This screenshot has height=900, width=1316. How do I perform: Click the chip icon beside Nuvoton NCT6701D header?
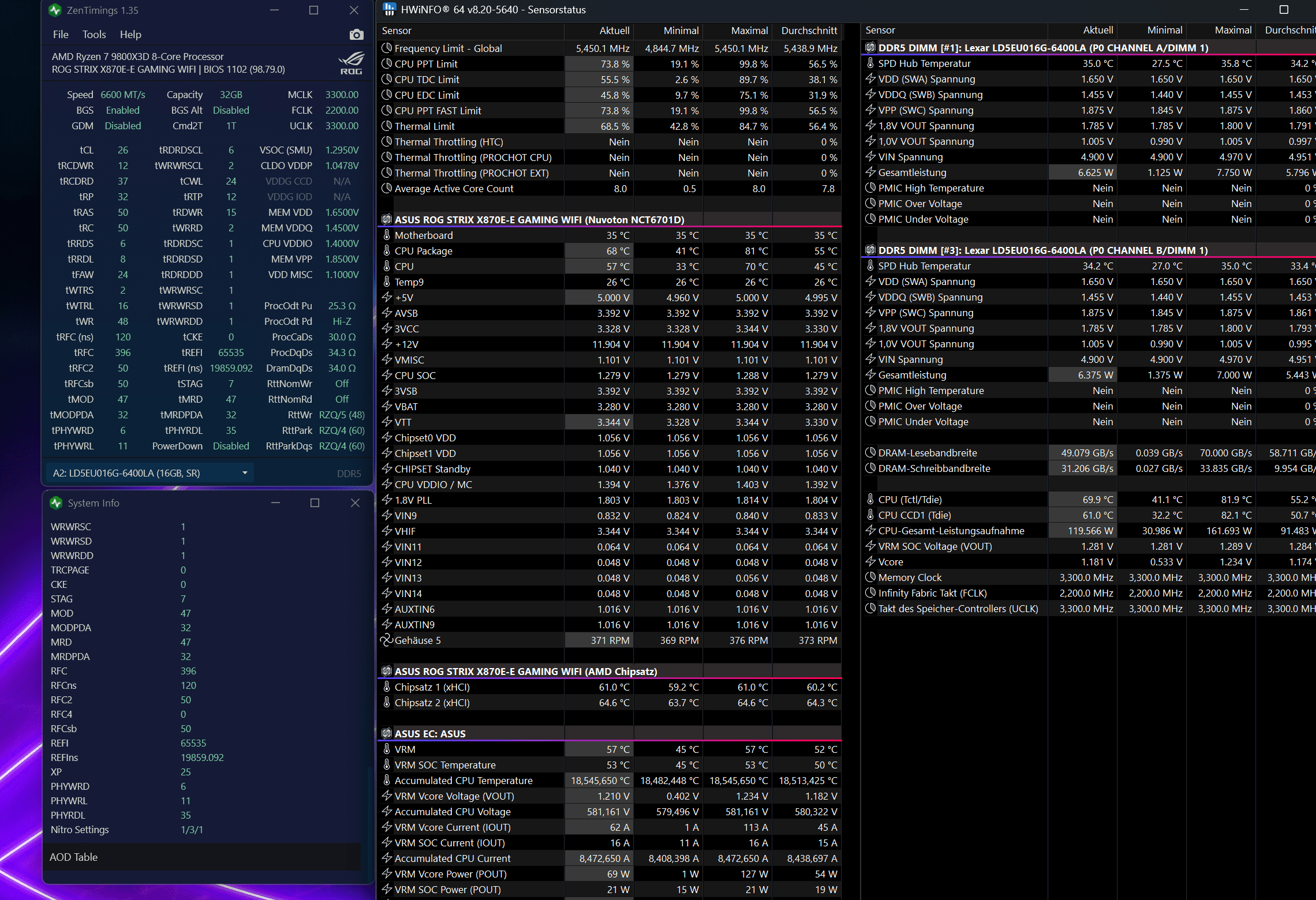387,219
